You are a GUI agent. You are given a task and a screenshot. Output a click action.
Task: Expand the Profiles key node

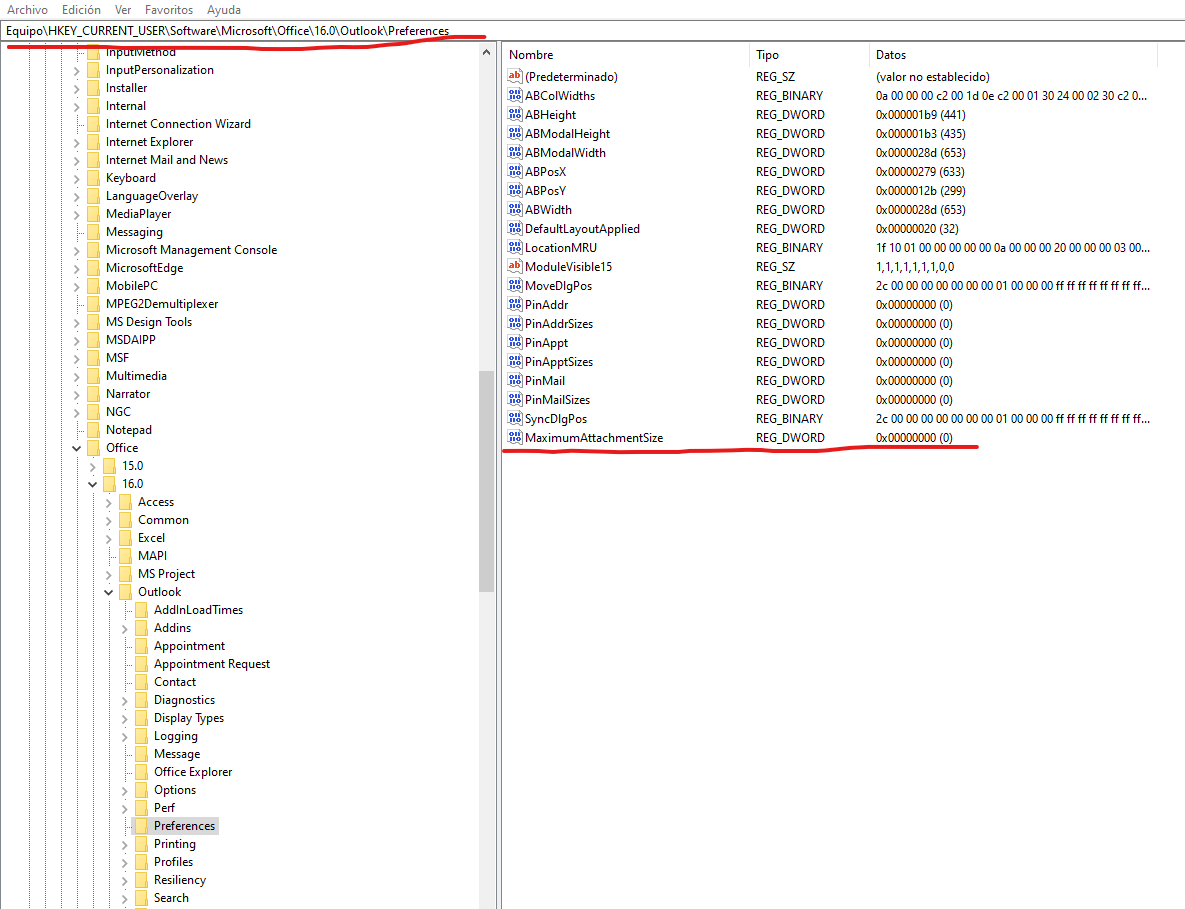point(125,862)
